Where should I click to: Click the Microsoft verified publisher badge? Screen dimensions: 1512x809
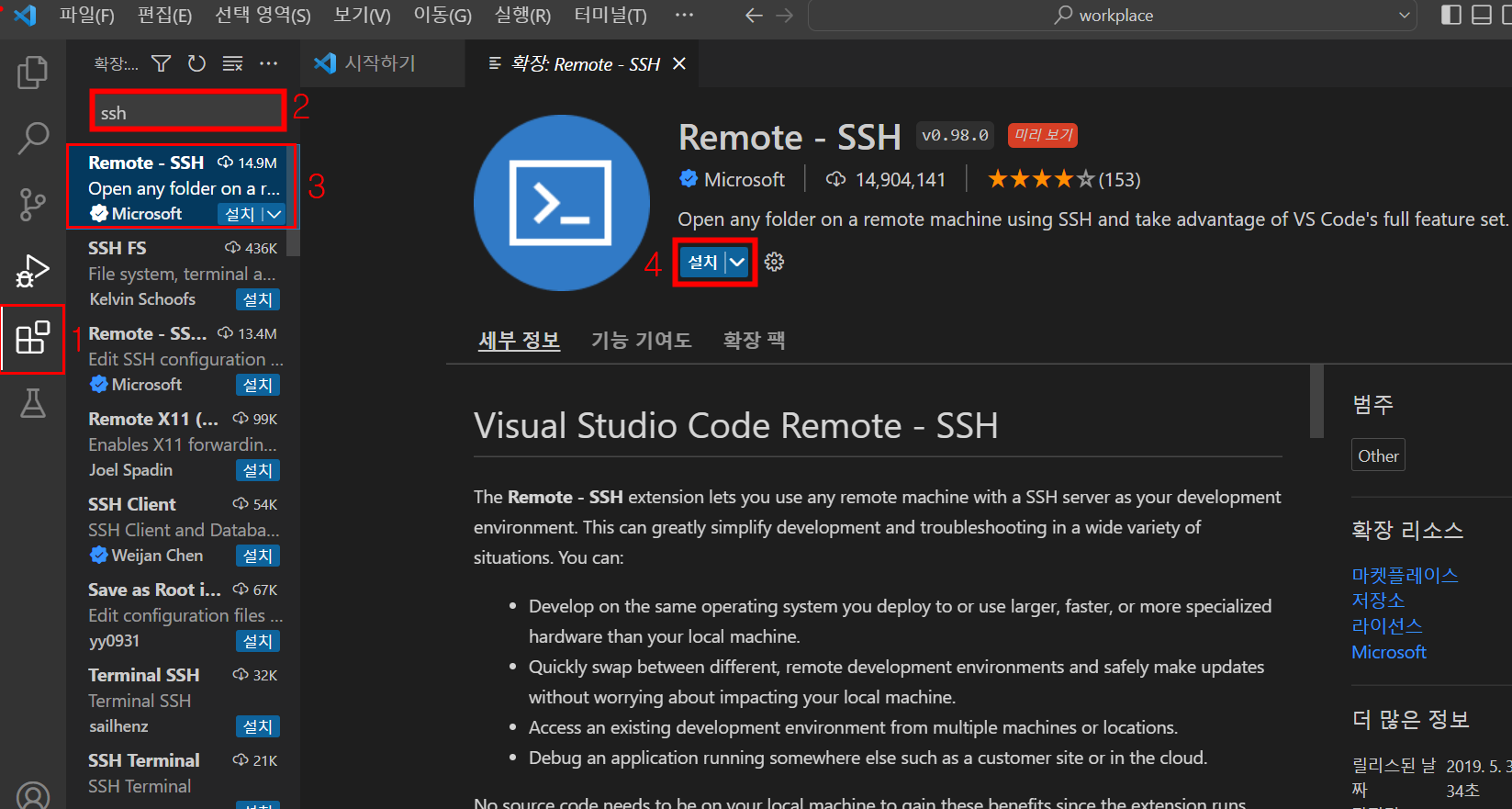click(x=689, y=179)
